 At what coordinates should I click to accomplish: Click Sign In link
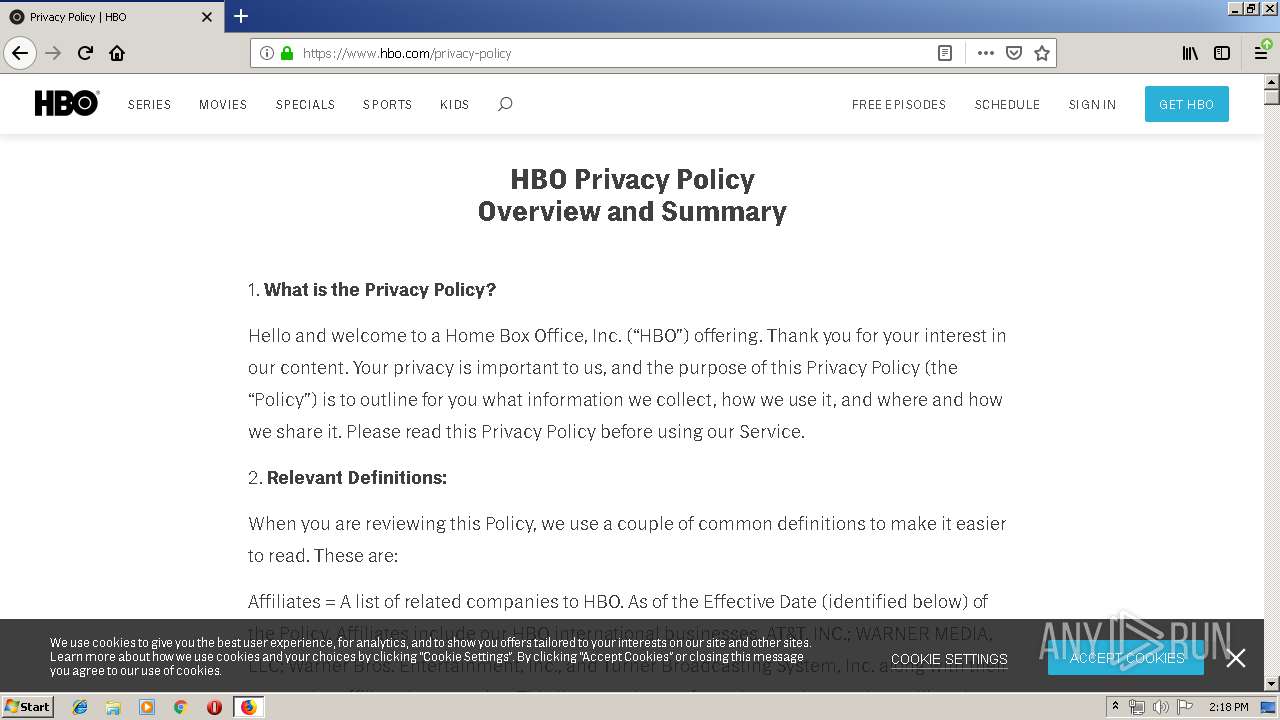pos(1092,104)
